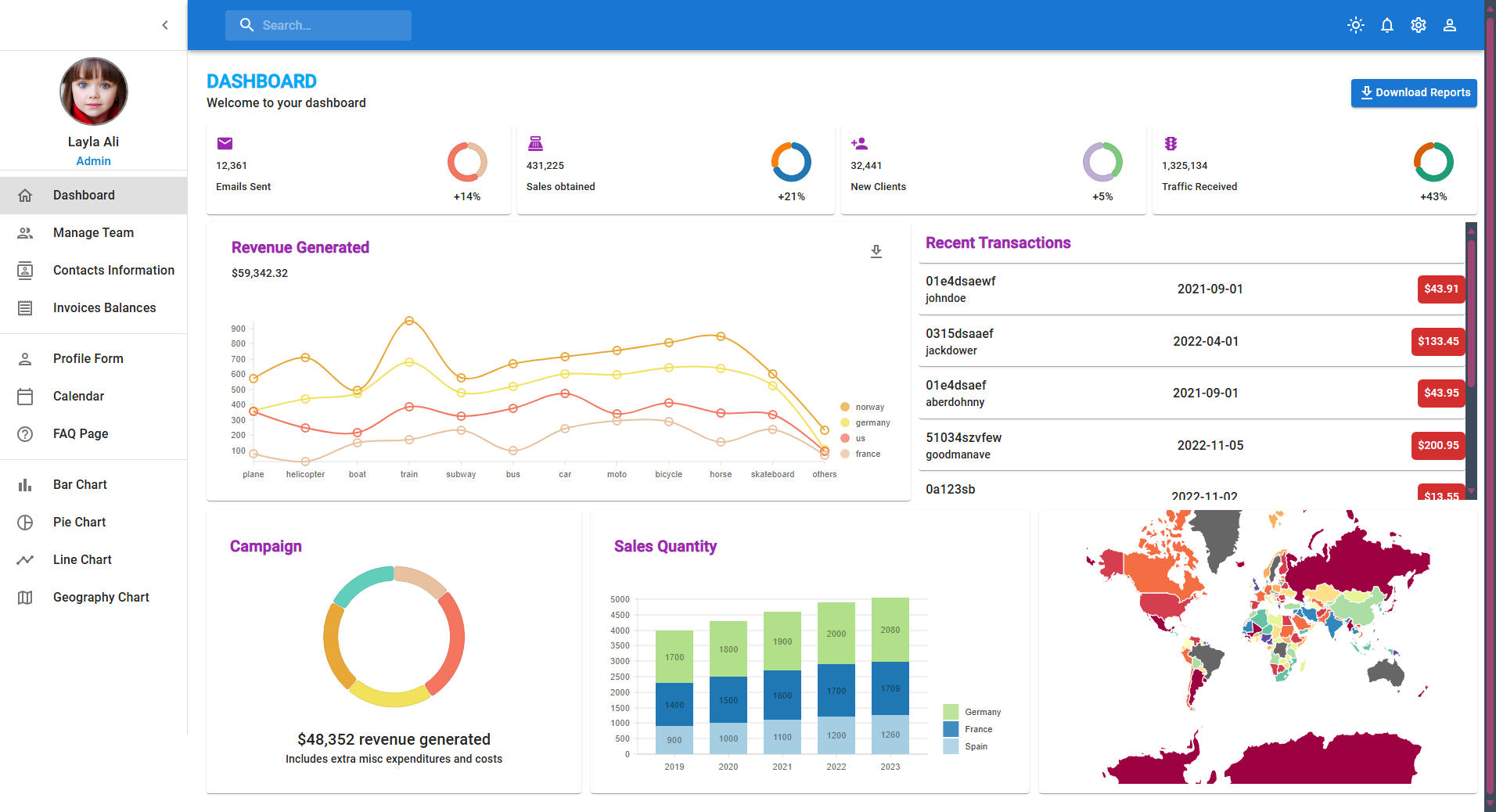Image resolution: width=1496 pixels, height=812 pixels.
Task: Click transaction ID 01e4dsaewf
Action: pyautogui.click(x=961, y=281)
